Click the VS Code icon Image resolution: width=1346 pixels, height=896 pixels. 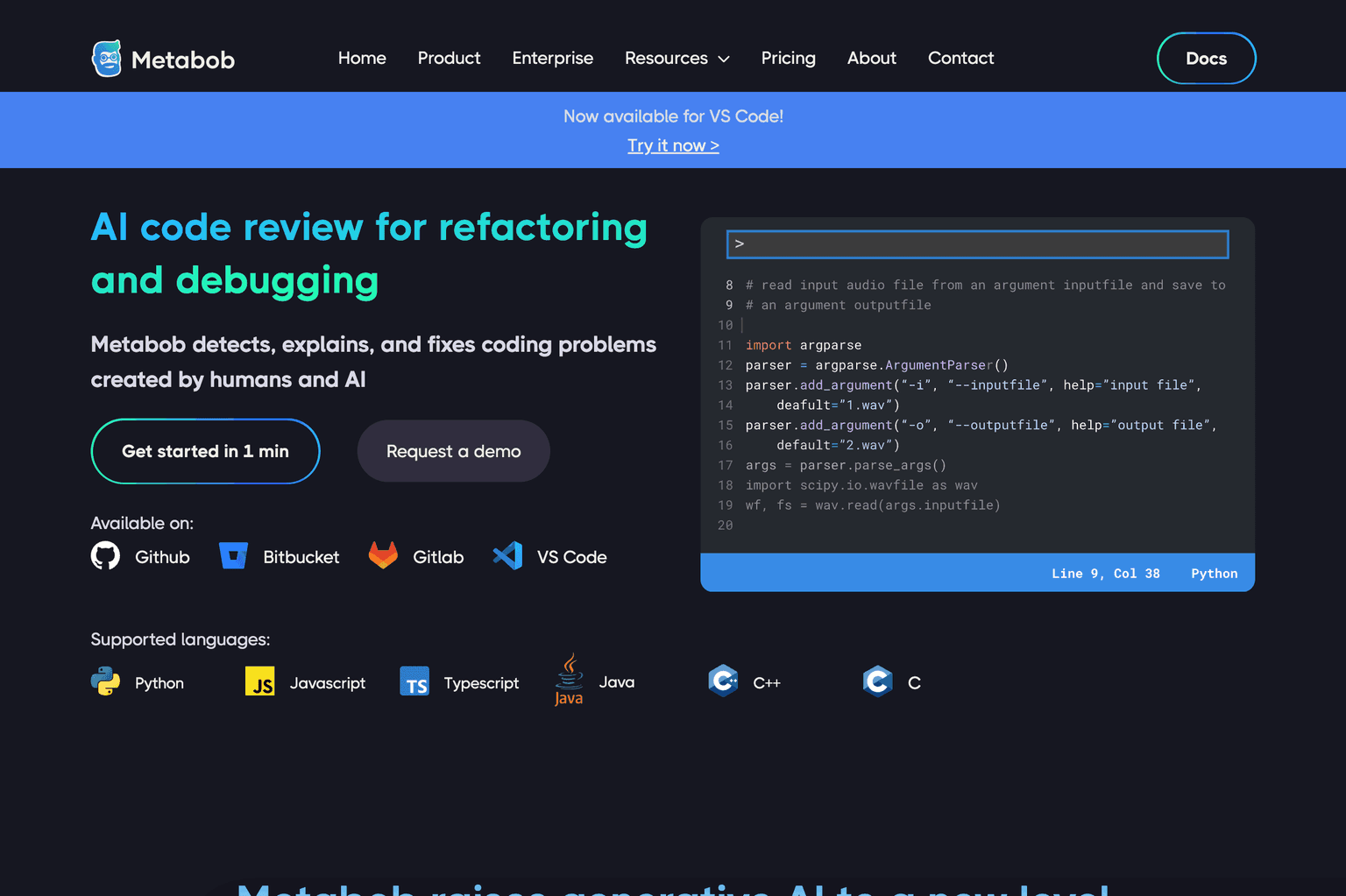coord(507,555)
